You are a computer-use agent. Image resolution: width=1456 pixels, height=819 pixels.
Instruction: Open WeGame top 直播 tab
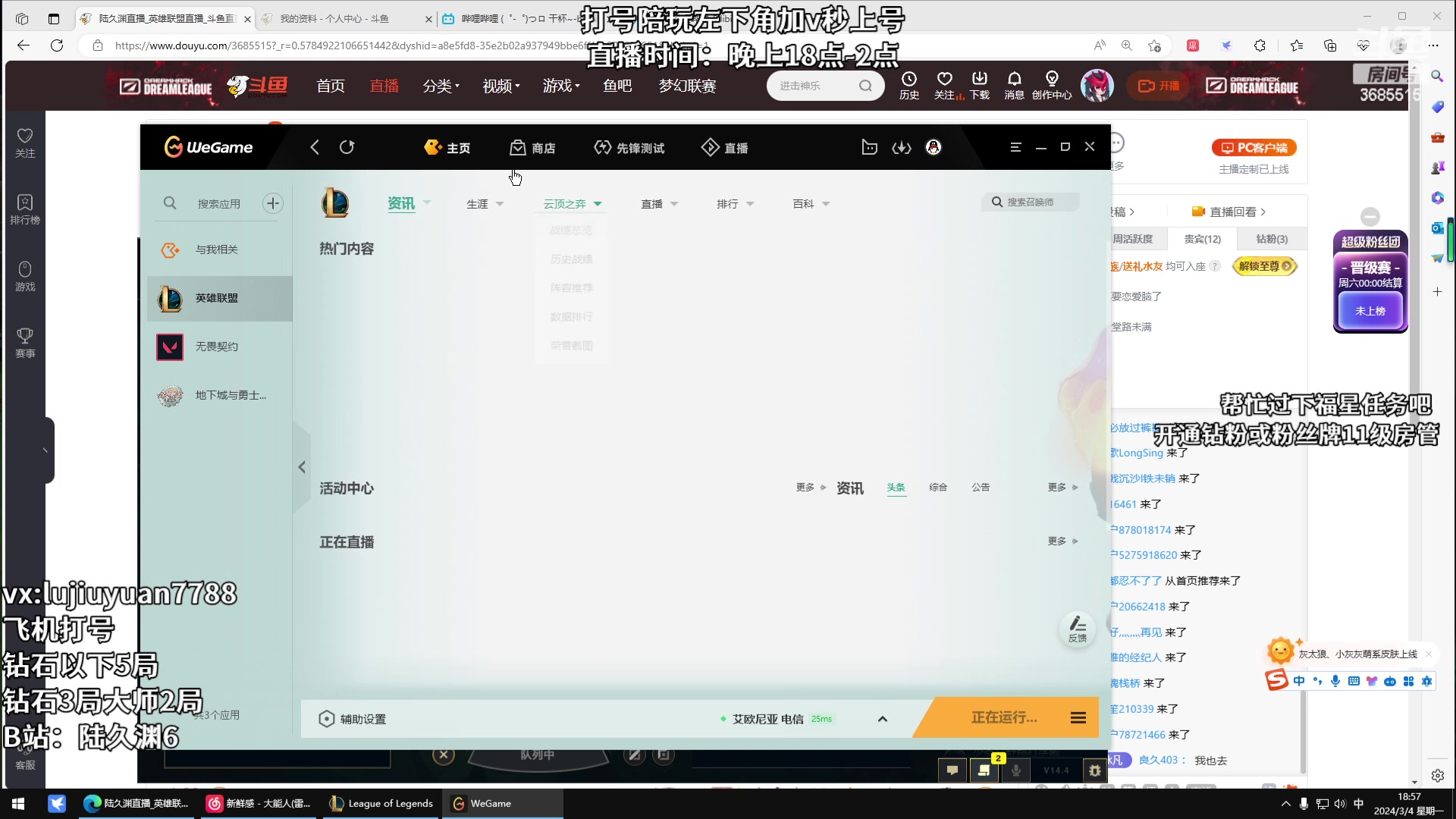725,148
